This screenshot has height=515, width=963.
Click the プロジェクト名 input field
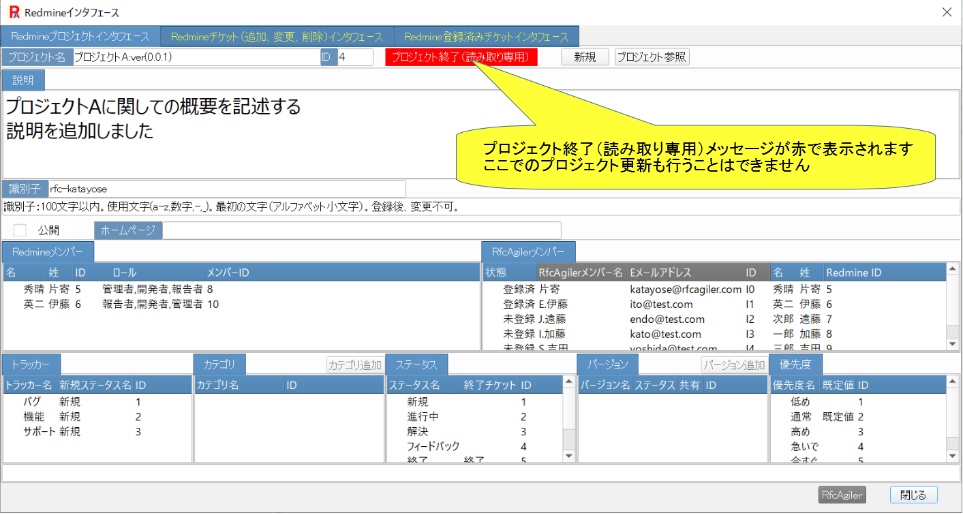tap(196, 57)
